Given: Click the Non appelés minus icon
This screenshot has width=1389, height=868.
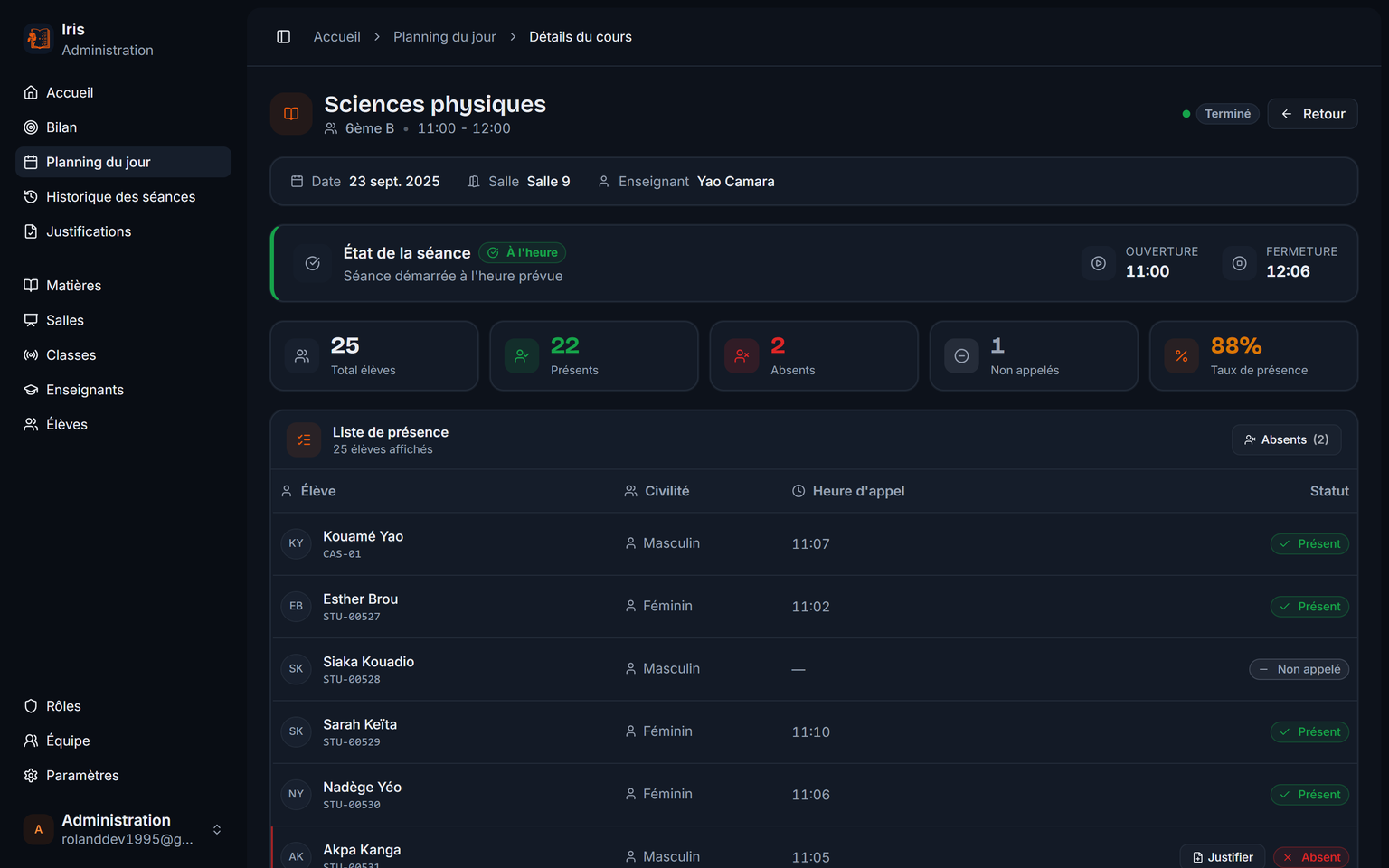Looking at the screenshot, I should click(x=962, y=356).
